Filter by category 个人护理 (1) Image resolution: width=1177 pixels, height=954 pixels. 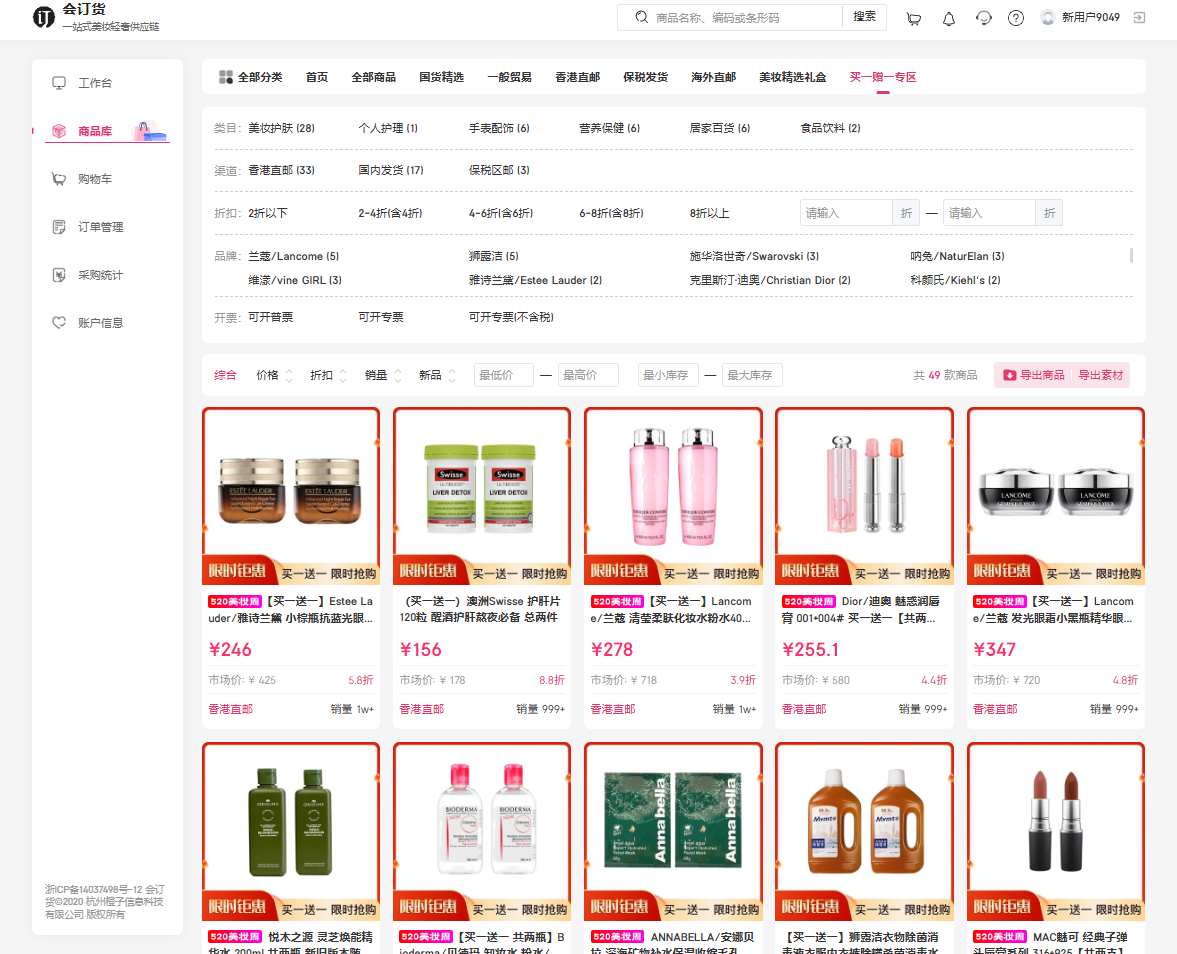point(388,128)
